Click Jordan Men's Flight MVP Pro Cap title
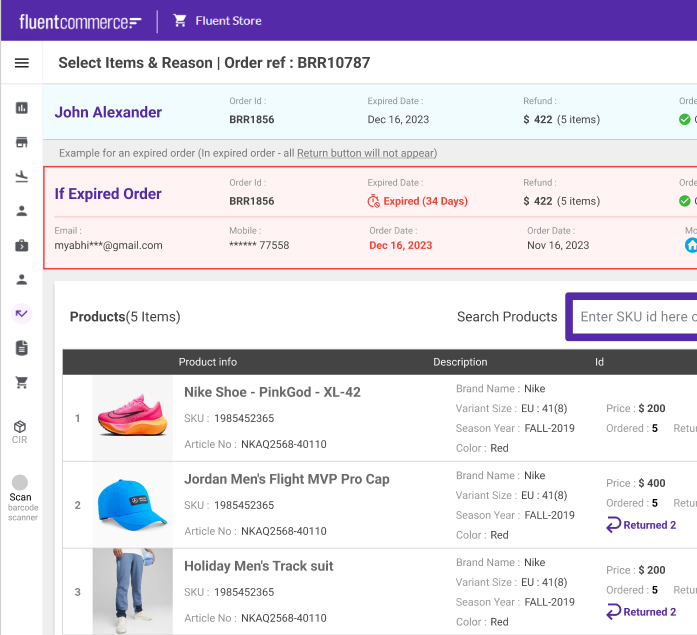 point(287,479)
